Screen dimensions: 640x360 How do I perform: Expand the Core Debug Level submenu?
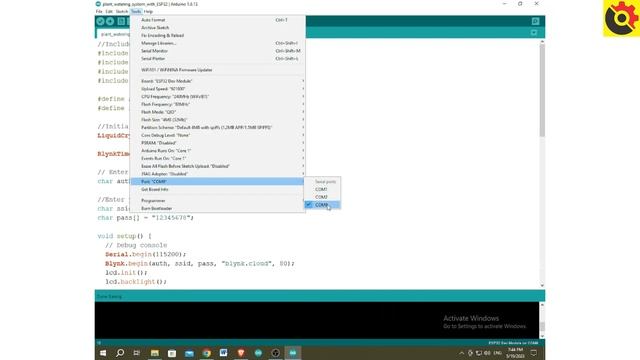pyautogui.click(x=218, y=135)
